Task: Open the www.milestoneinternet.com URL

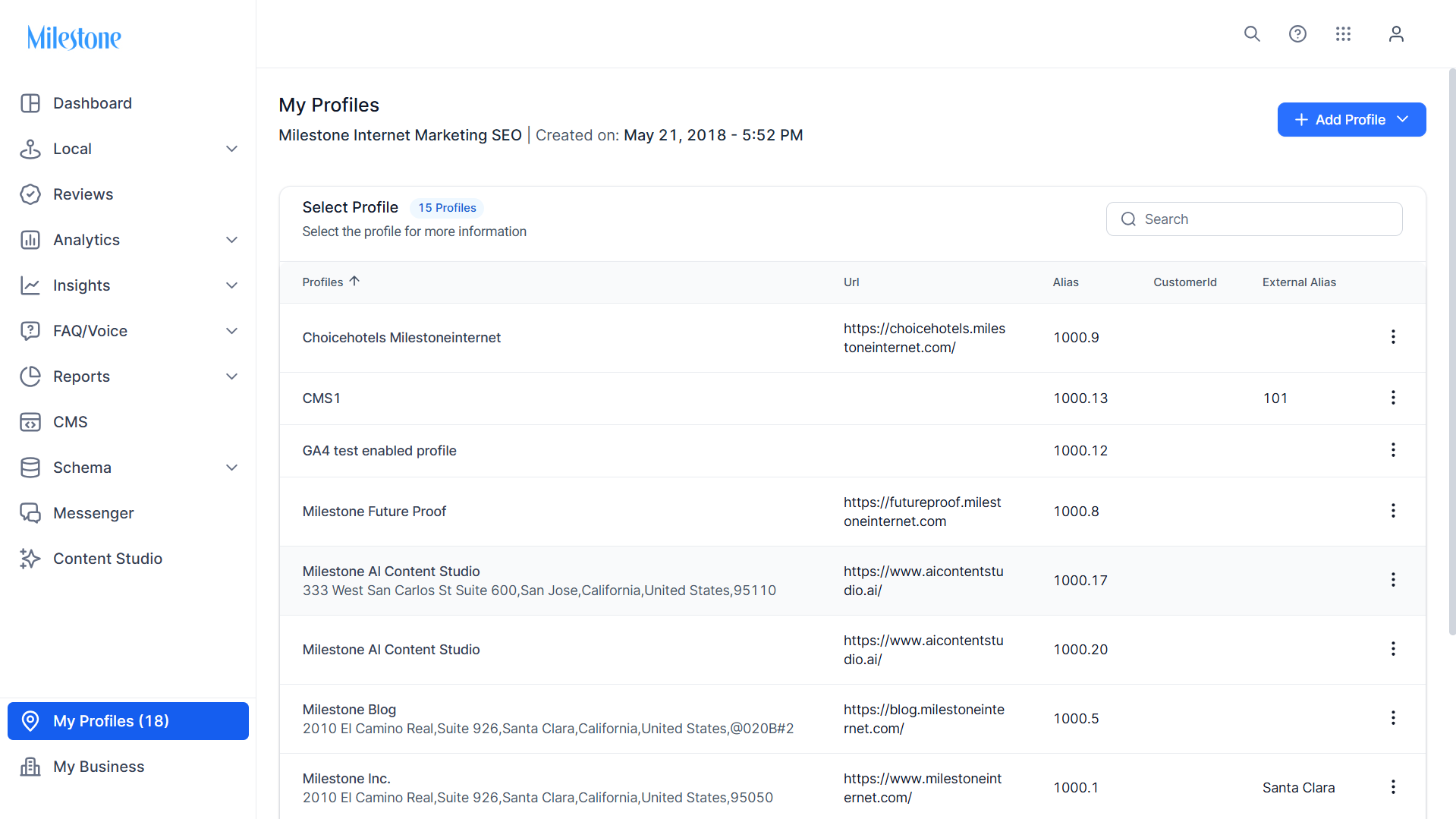Action: [x=922, y=788]
